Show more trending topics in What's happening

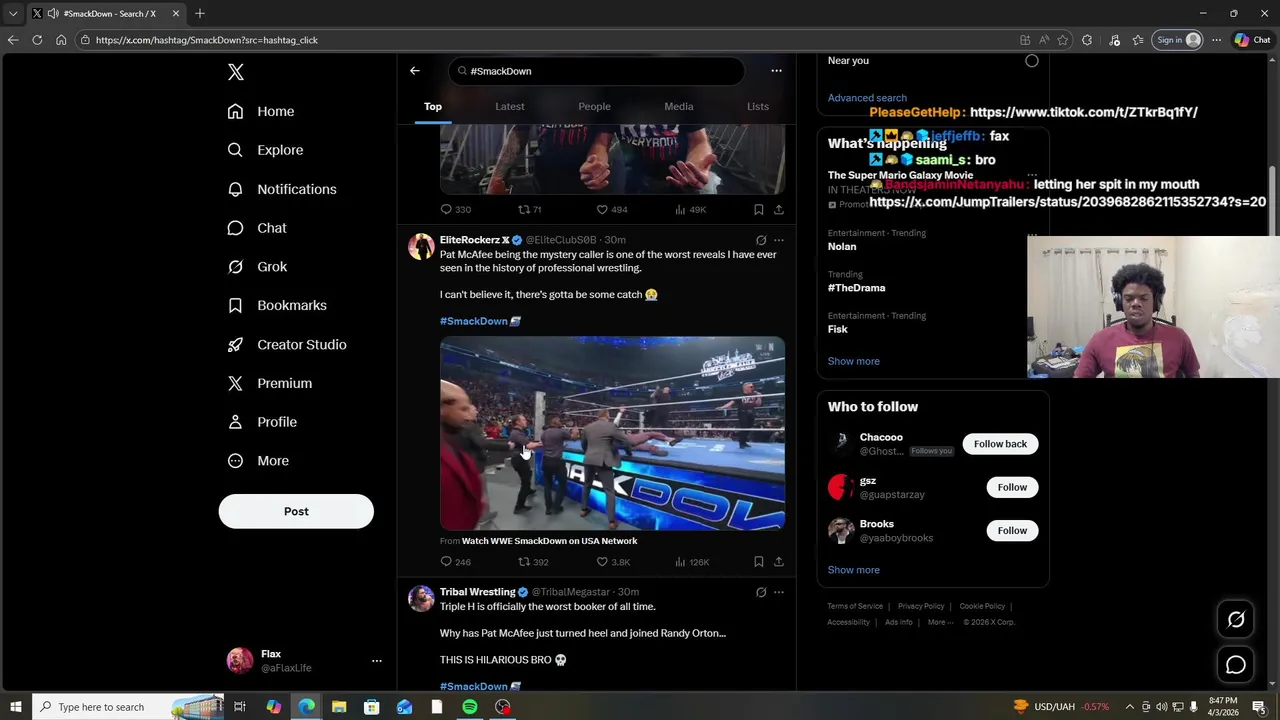tap(853, 361)
